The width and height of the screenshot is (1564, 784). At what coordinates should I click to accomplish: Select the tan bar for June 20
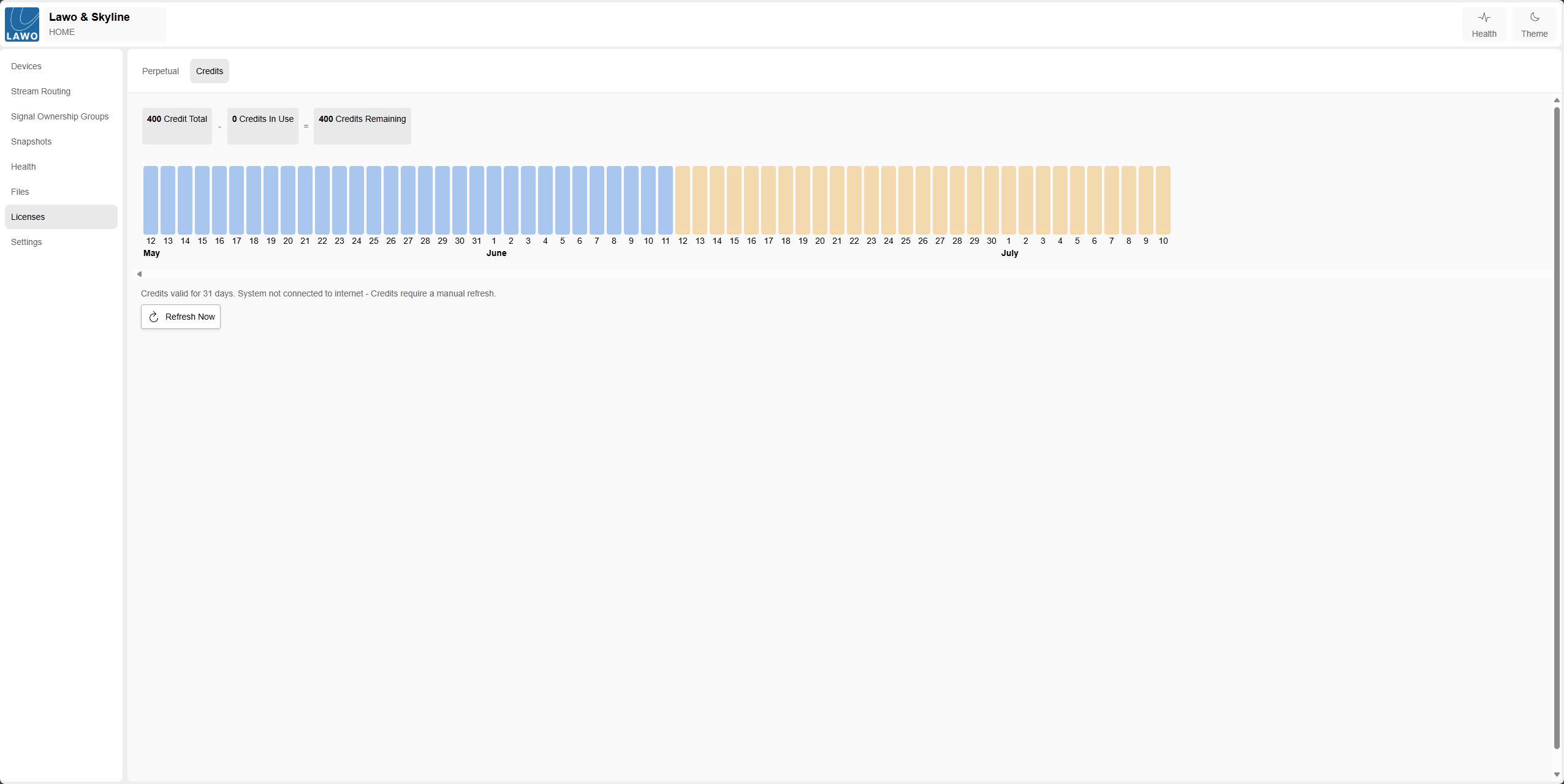click(x=820, y=200)
